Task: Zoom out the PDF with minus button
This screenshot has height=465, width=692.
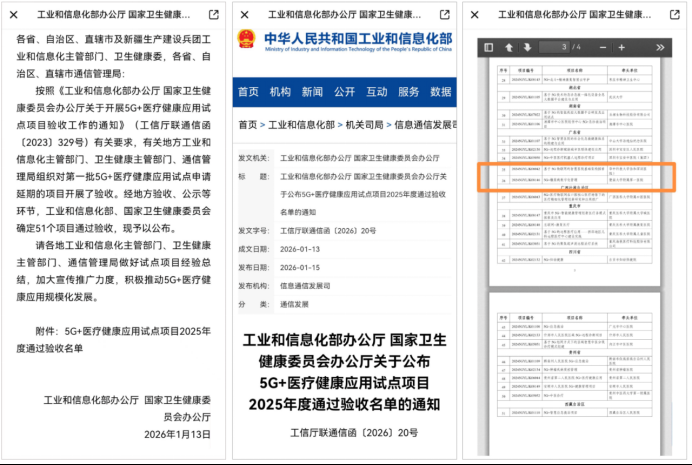Action: (603, 47)
